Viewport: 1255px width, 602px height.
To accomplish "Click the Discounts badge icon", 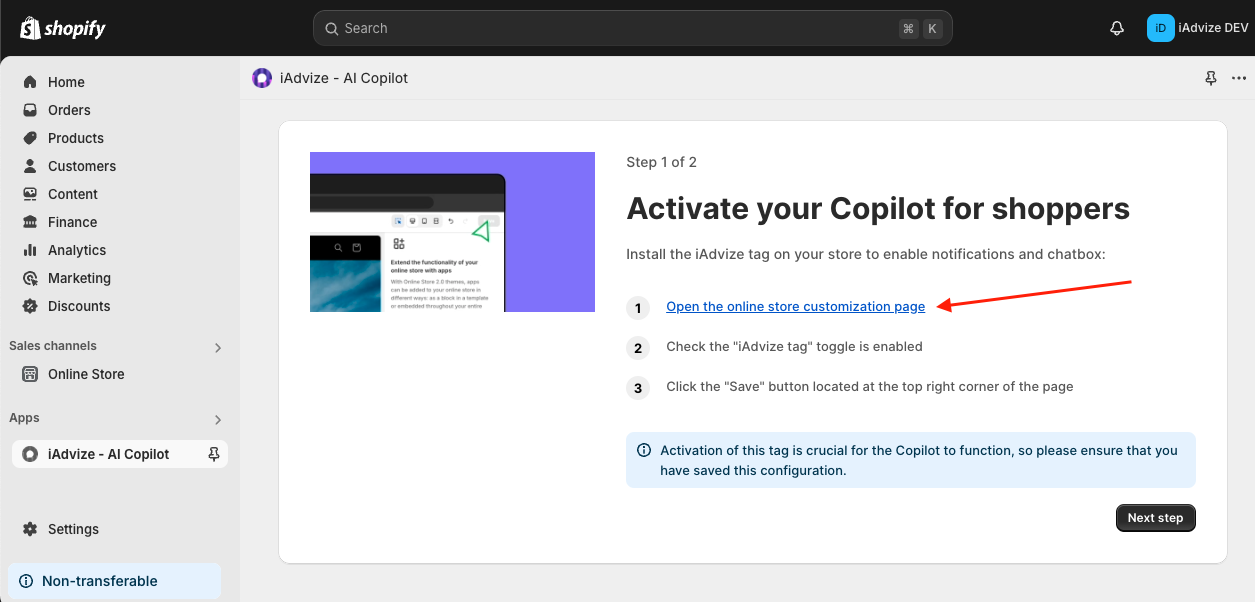I will (x=30, y=306).
